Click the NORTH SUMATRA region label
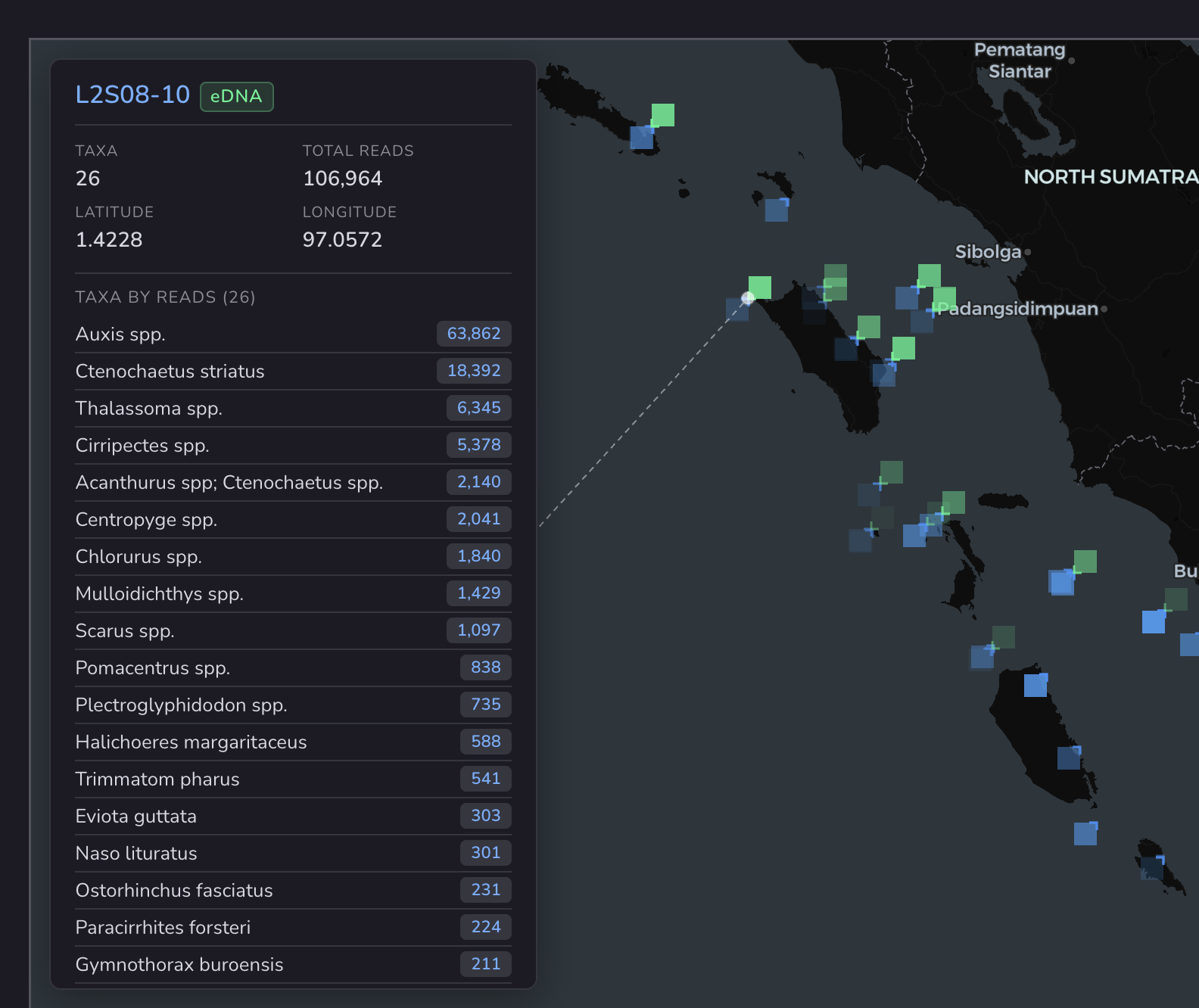This screenshot has height=1008, width=1199. tap(1110, 177)
